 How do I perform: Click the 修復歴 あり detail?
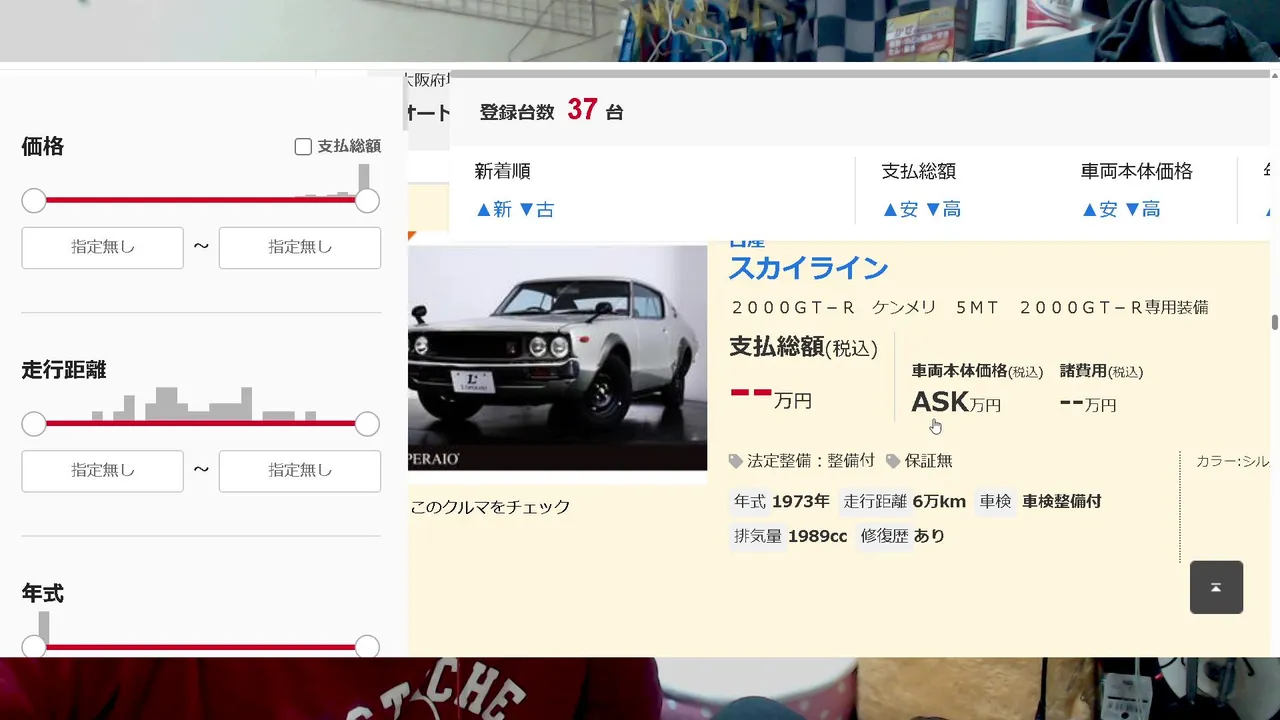pyautogui.click(x=901, y=536)
